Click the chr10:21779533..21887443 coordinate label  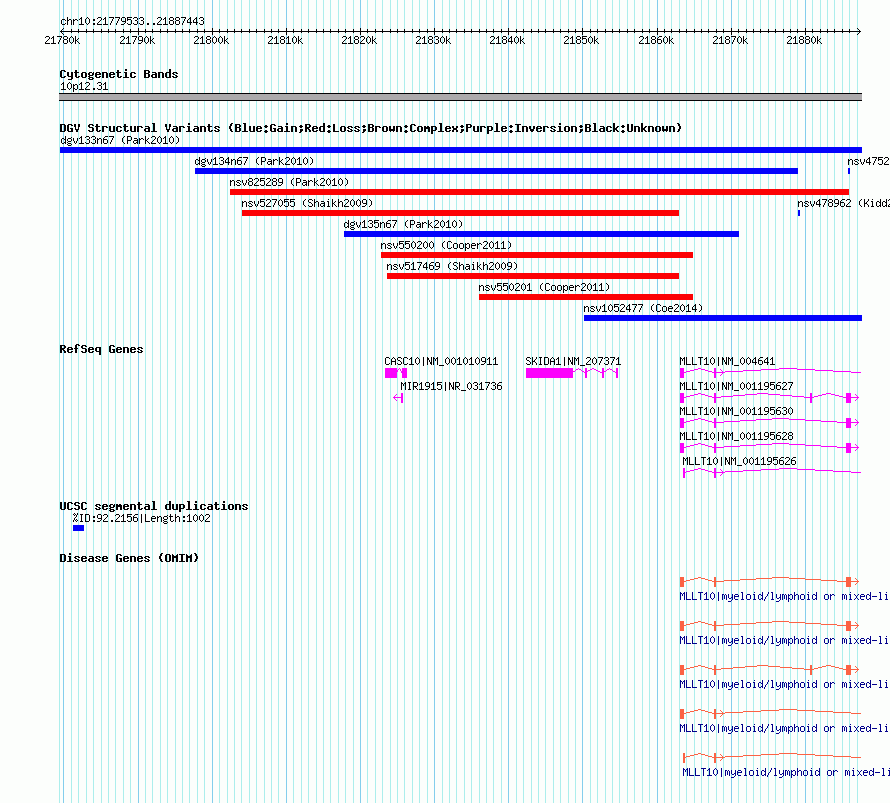click(132, 21)
